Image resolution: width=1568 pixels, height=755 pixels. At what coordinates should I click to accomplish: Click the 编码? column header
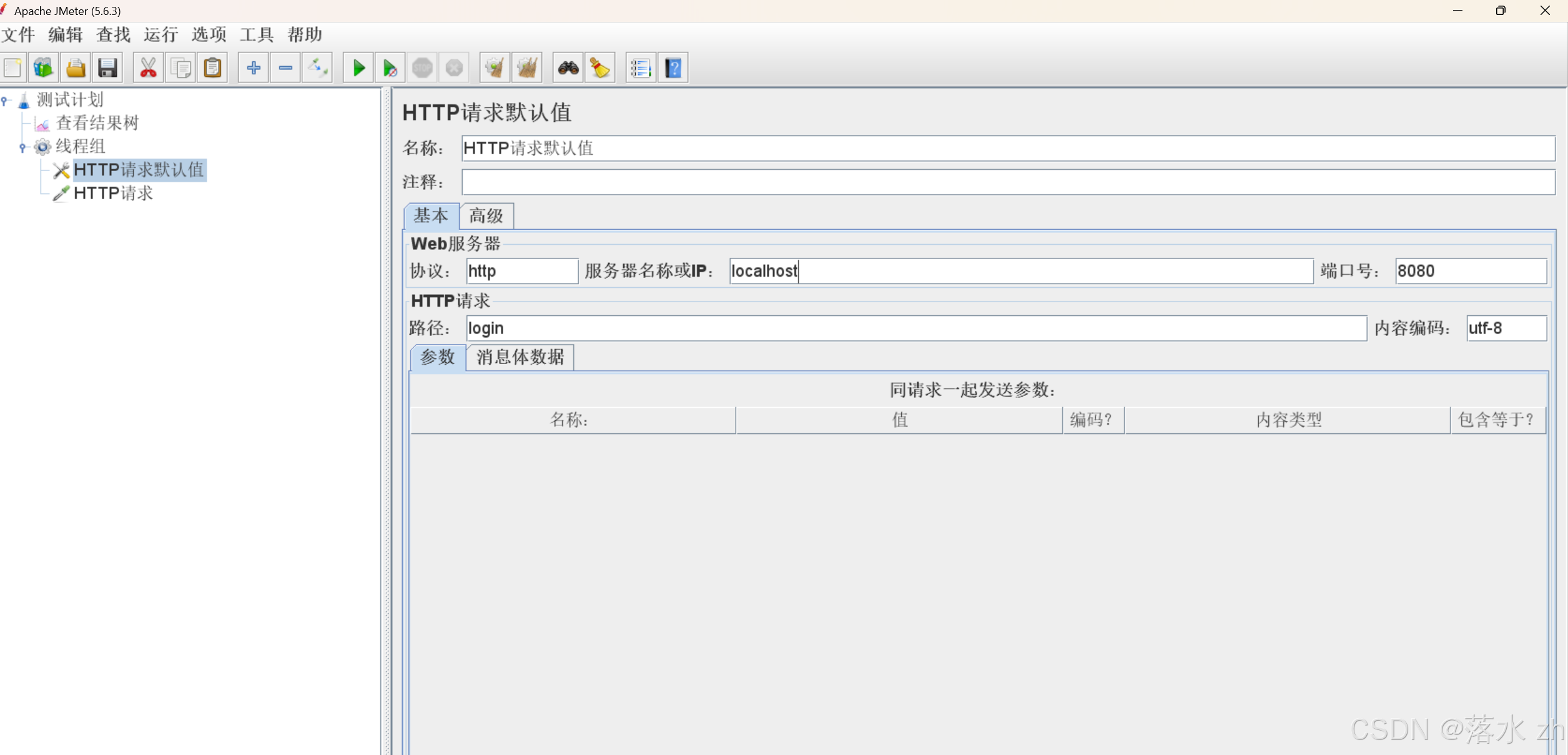[1093, 420]
